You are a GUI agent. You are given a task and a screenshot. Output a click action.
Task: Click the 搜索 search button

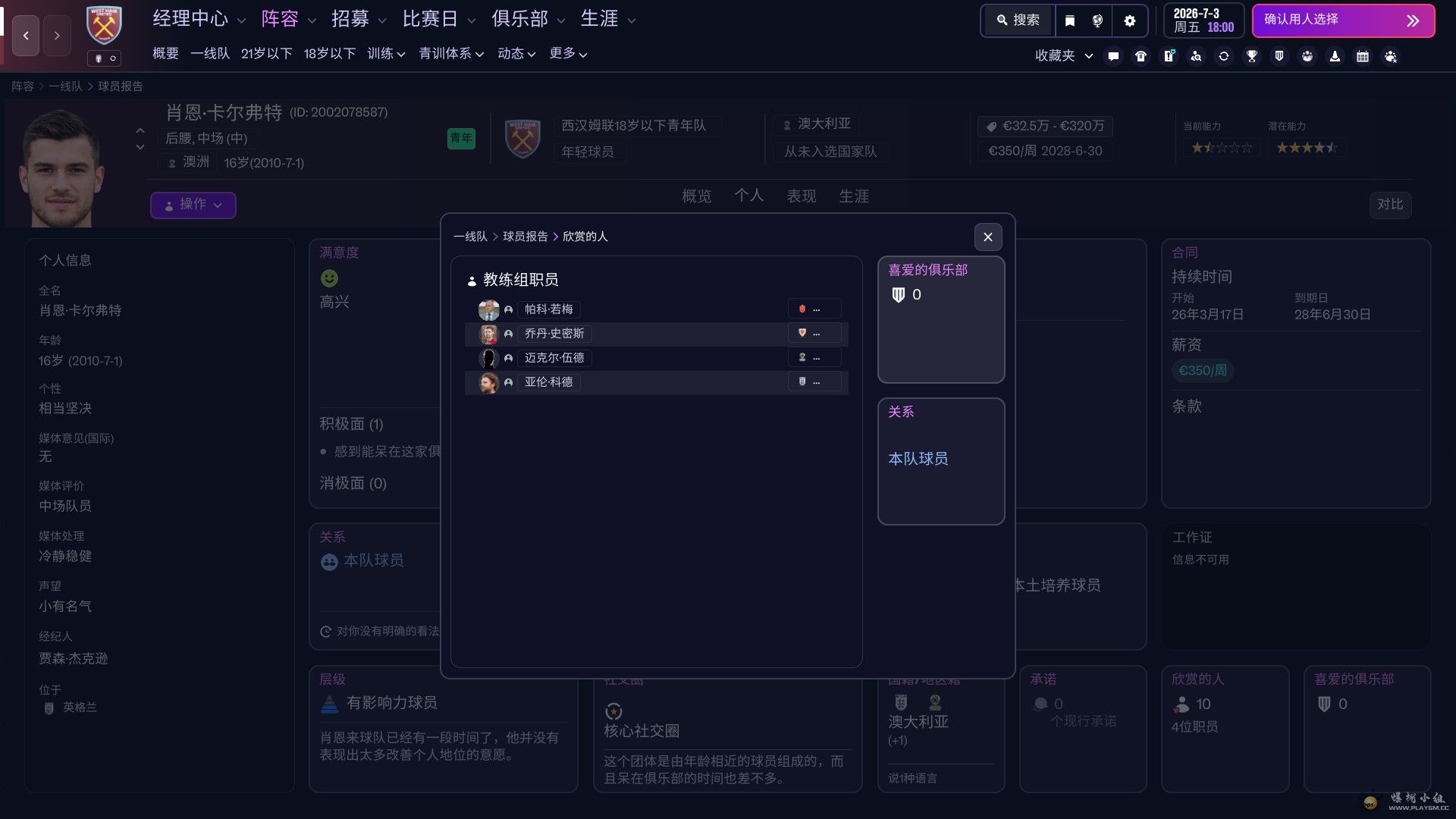[x=1018, y=20]
